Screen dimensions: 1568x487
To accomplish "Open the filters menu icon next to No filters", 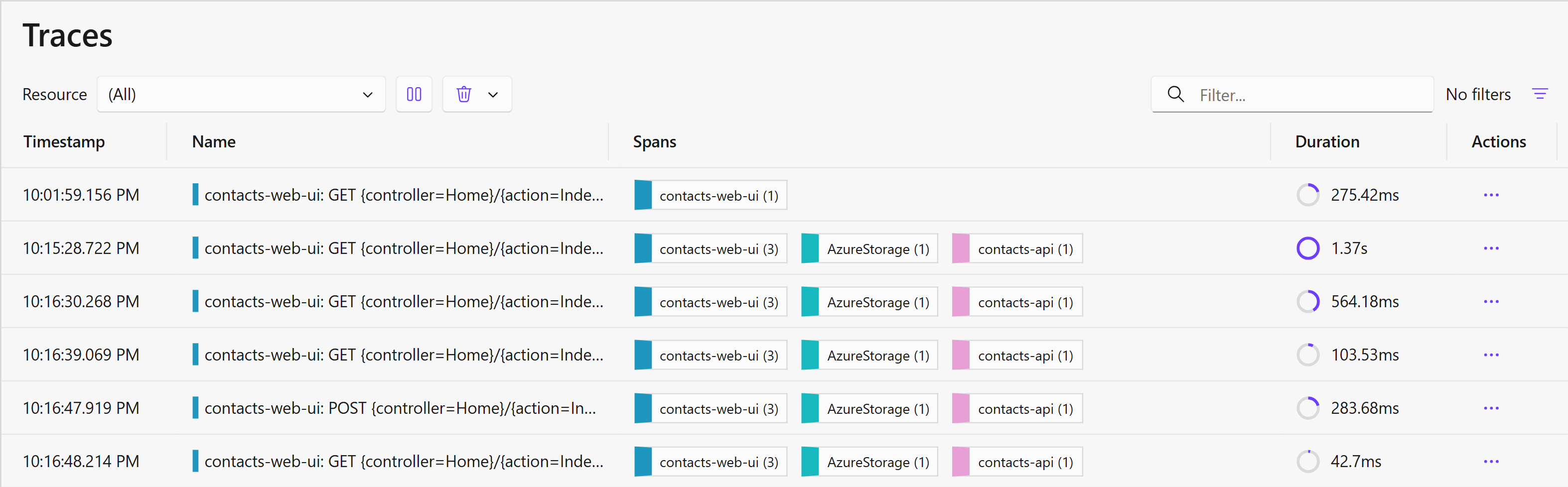I will coord(1540,94).
